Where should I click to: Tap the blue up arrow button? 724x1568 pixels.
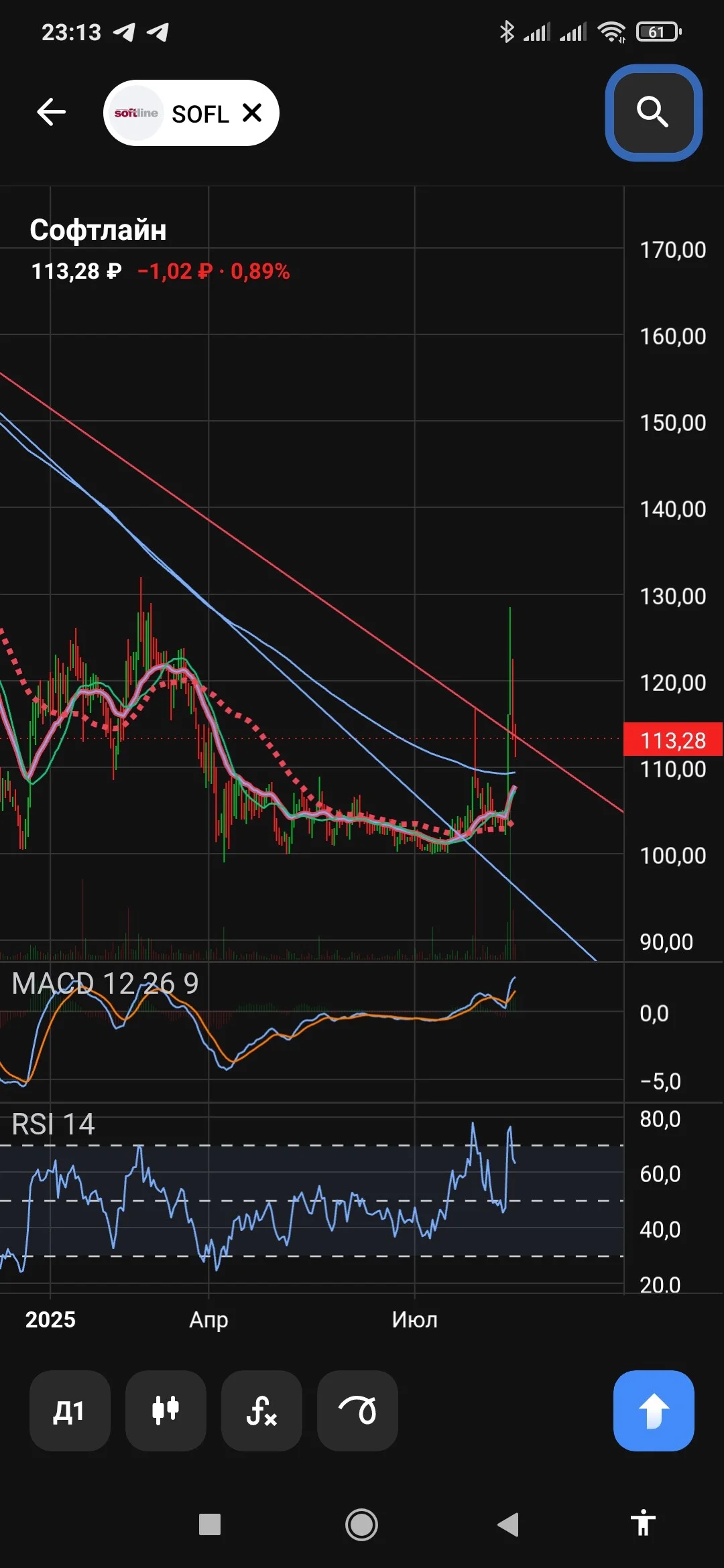click(654, 1411)
